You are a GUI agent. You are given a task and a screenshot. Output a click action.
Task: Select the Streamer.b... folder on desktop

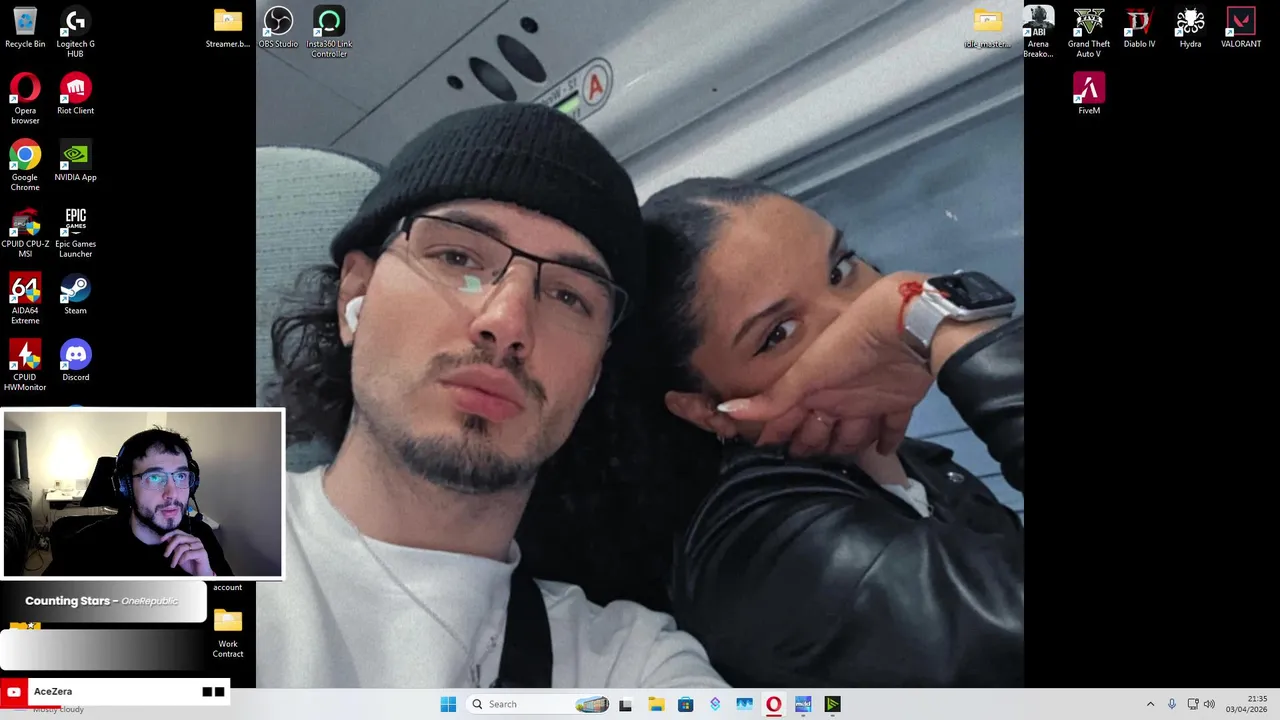click(228, 28)
